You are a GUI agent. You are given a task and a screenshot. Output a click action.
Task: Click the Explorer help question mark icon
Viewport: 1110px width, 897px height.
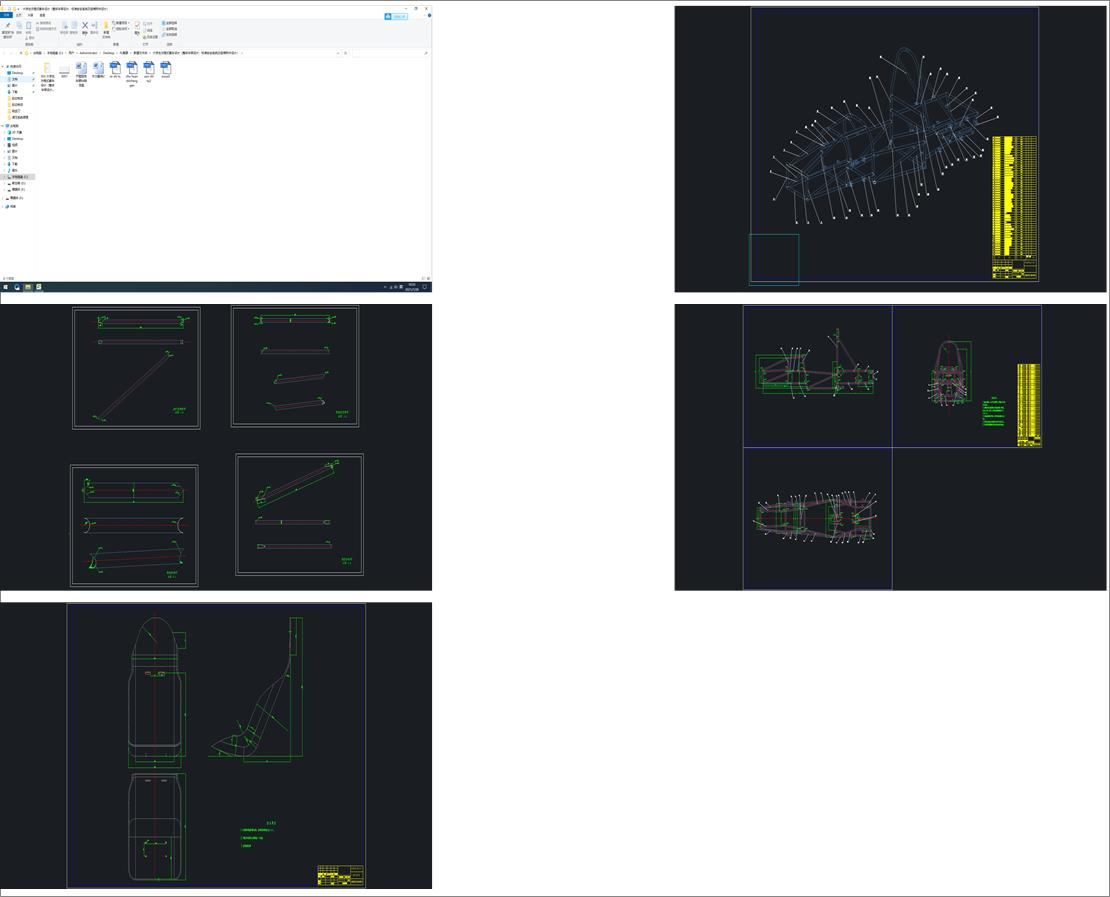point(429,16)
